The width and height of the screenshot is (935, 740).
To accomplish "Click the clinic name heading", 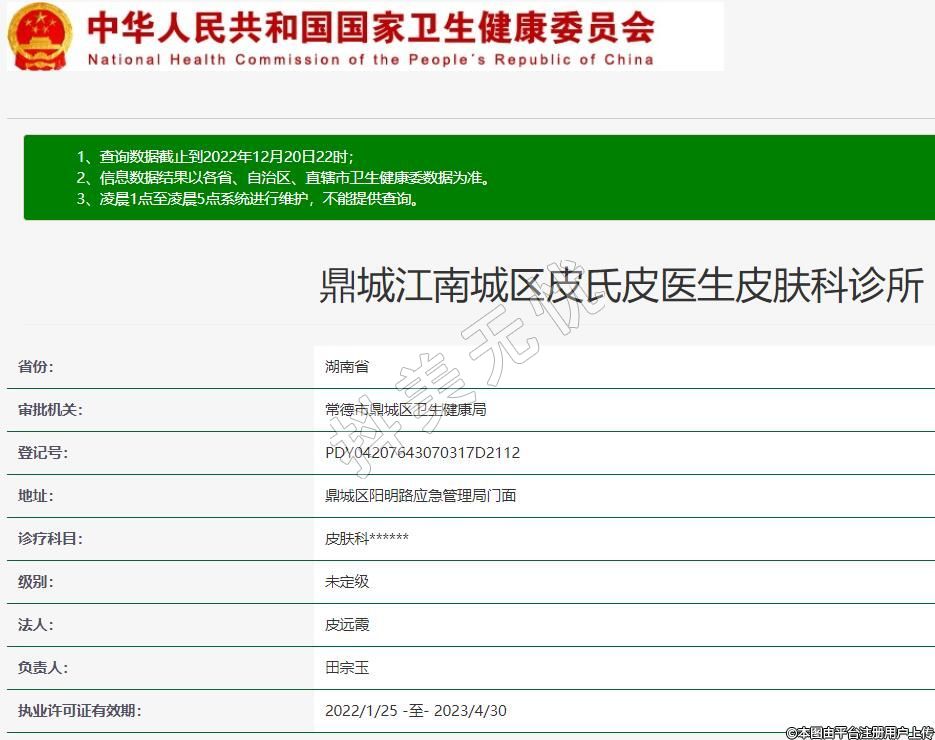I will 621,286.
